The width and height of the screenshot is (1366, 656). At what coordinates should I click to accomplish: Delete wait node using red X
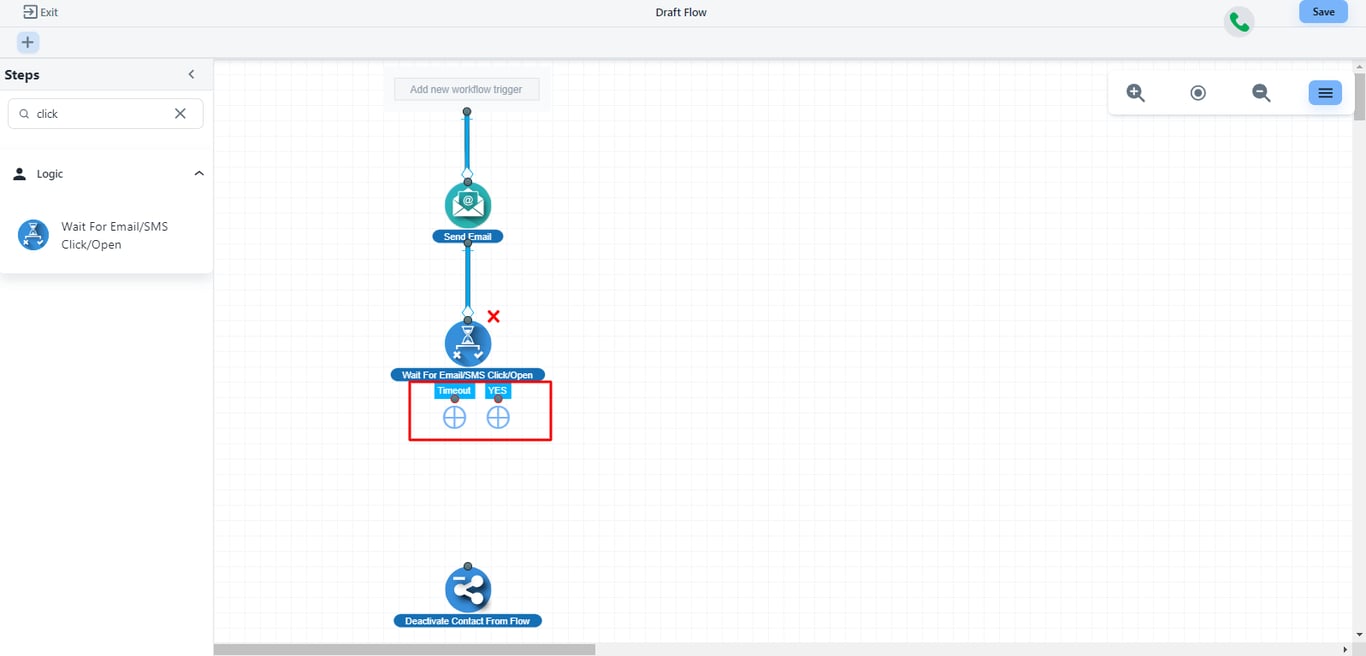coord(493,316)
